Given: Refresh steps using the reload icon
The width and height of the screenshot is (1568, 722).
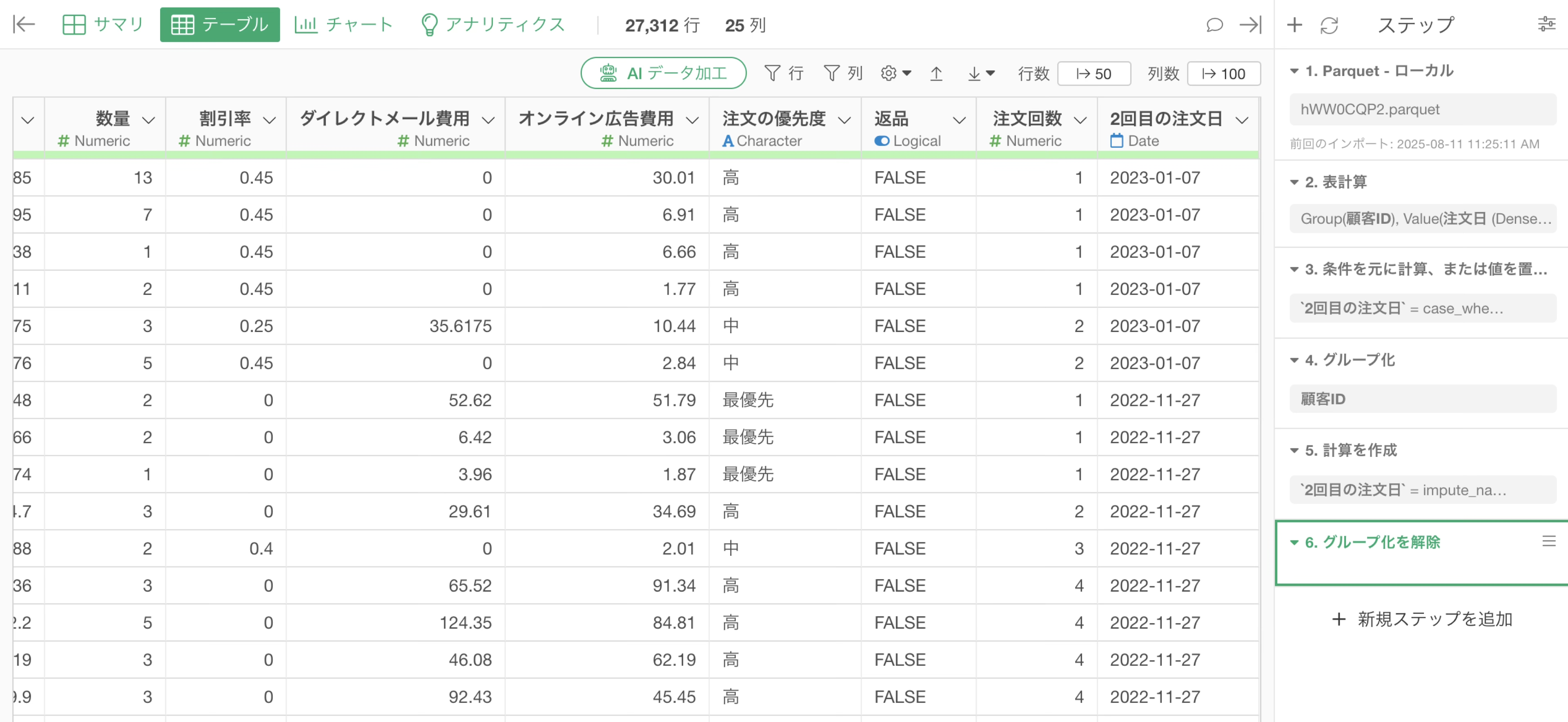Looking at the screenshot, I should 1329,25.
